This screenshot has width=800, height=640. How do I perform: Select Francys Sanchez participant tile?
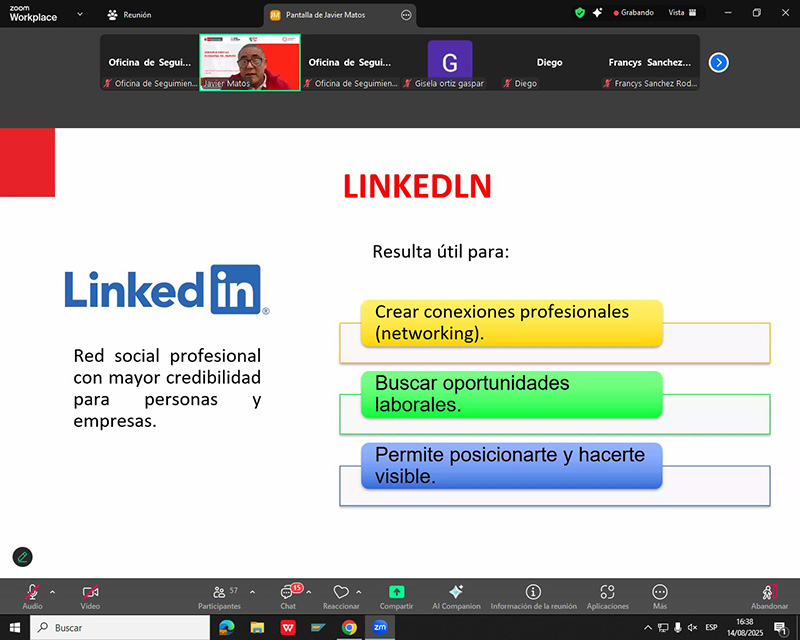pos(649,62)
